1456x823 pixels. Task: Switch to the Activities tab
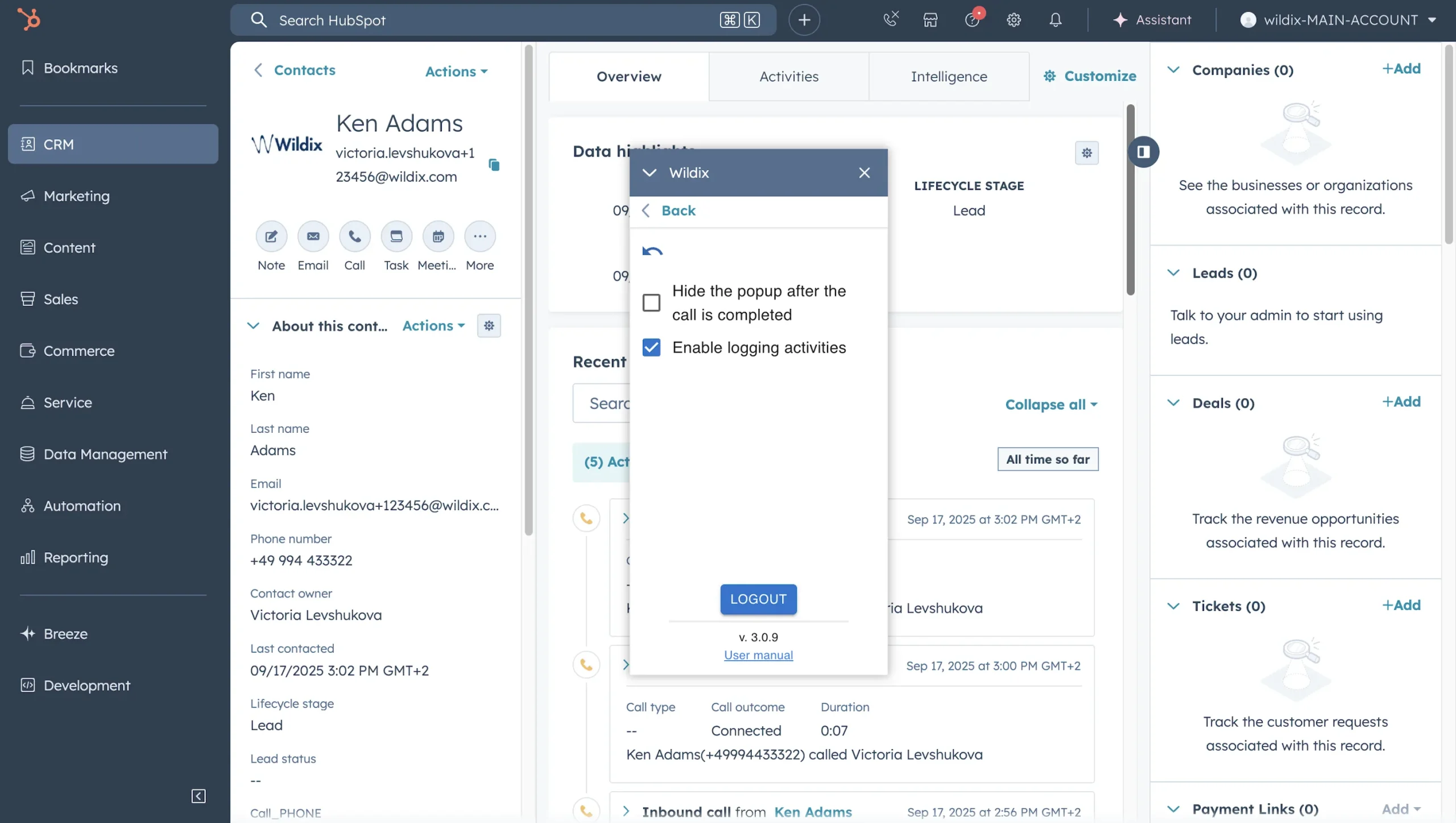tap(788, 76)
